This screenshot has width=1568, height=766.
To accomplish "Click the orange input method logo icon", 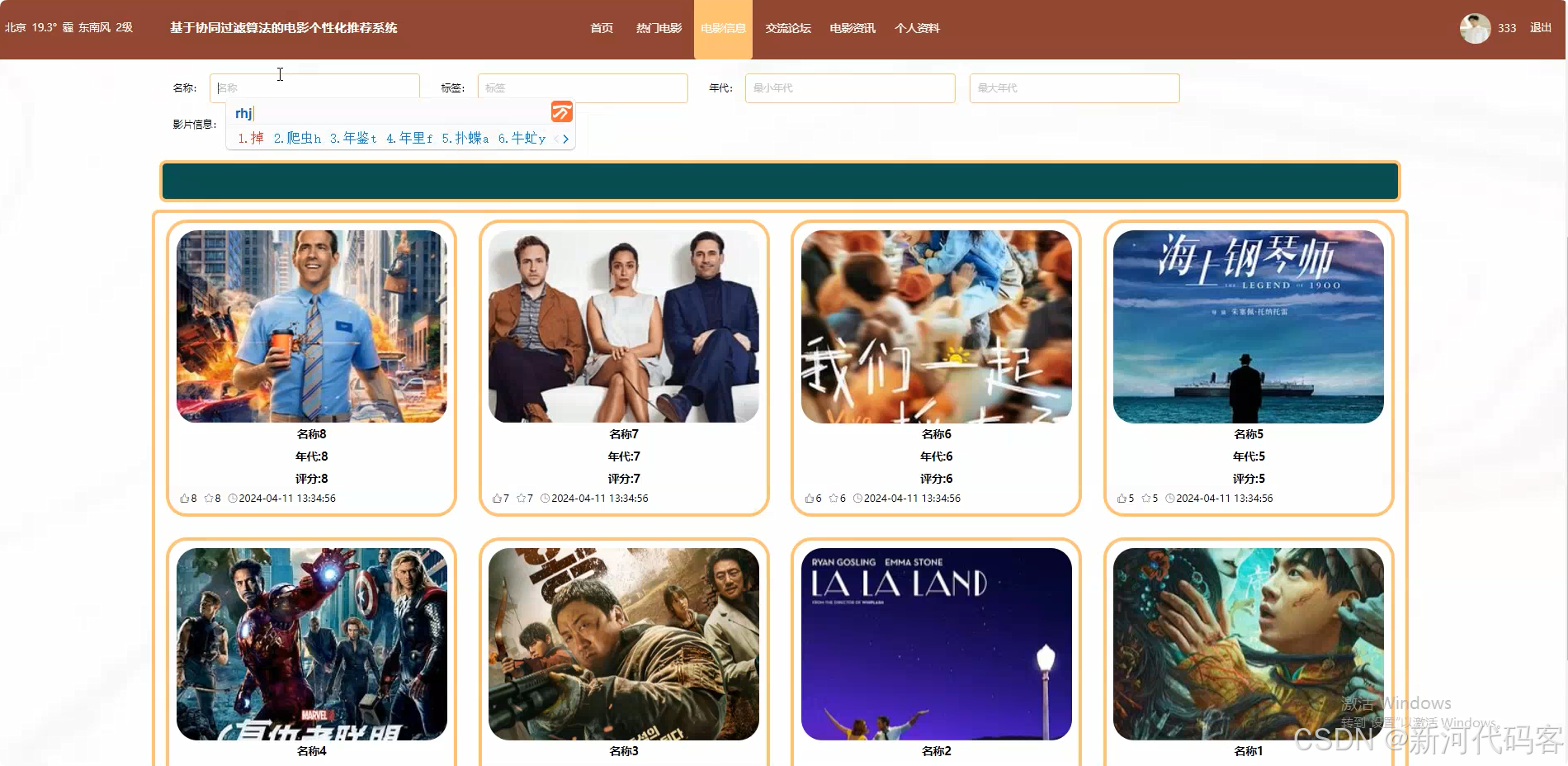I will 562,111.
